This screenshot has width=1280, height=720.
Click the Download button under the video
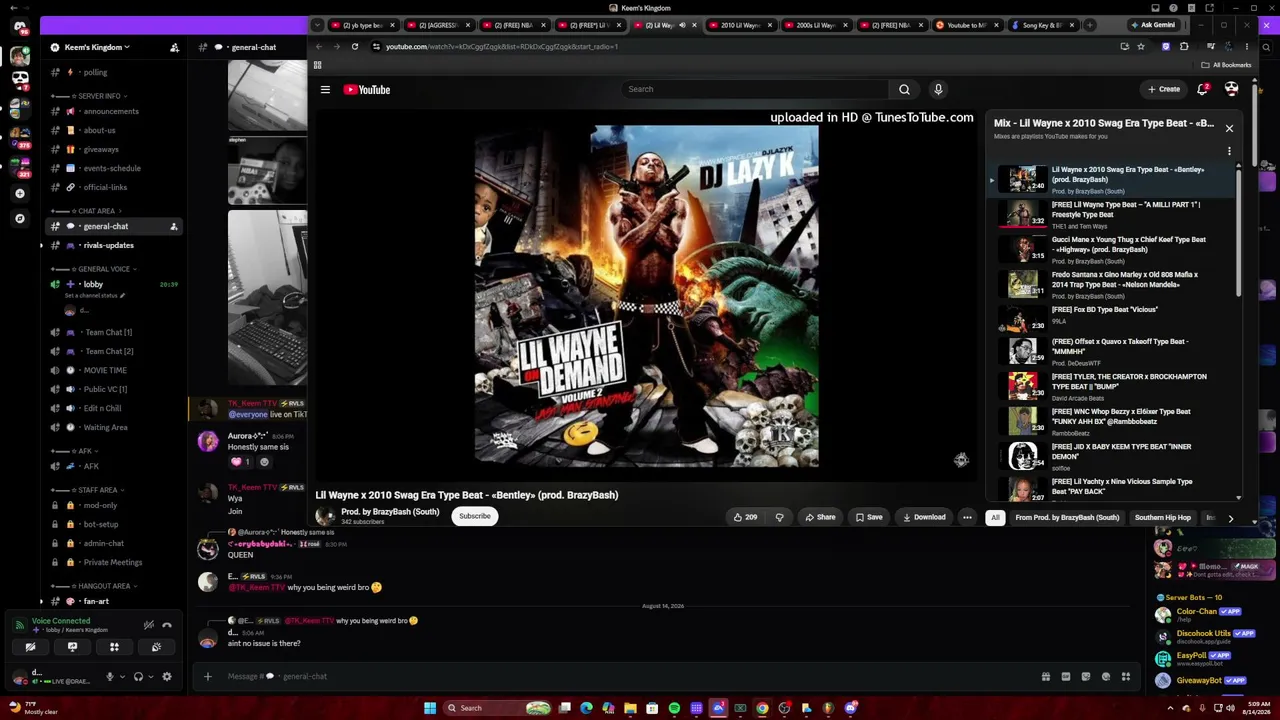[x=923, y=517]
